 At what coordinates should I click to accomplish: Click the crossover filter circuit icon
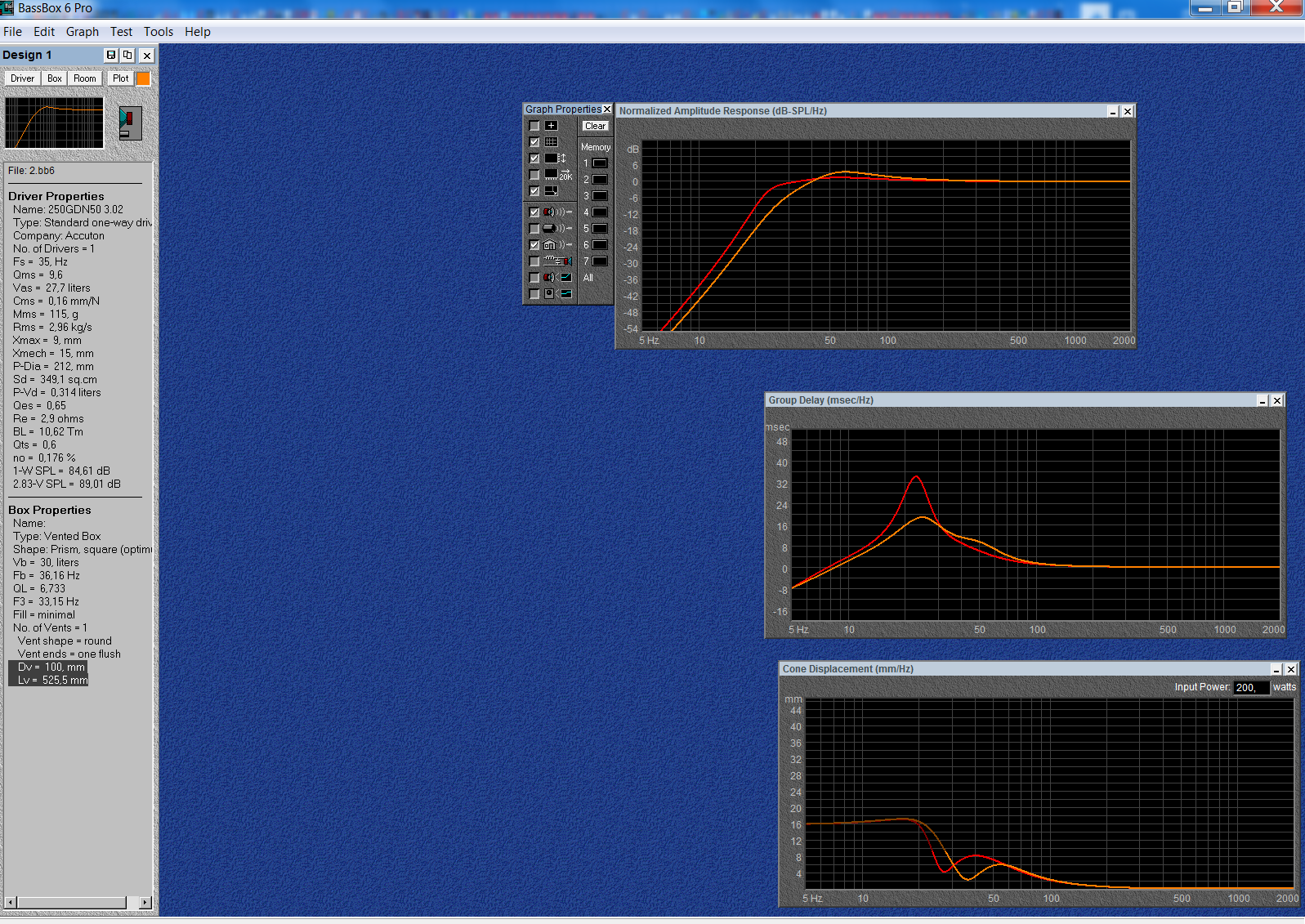tap(557, 261)
